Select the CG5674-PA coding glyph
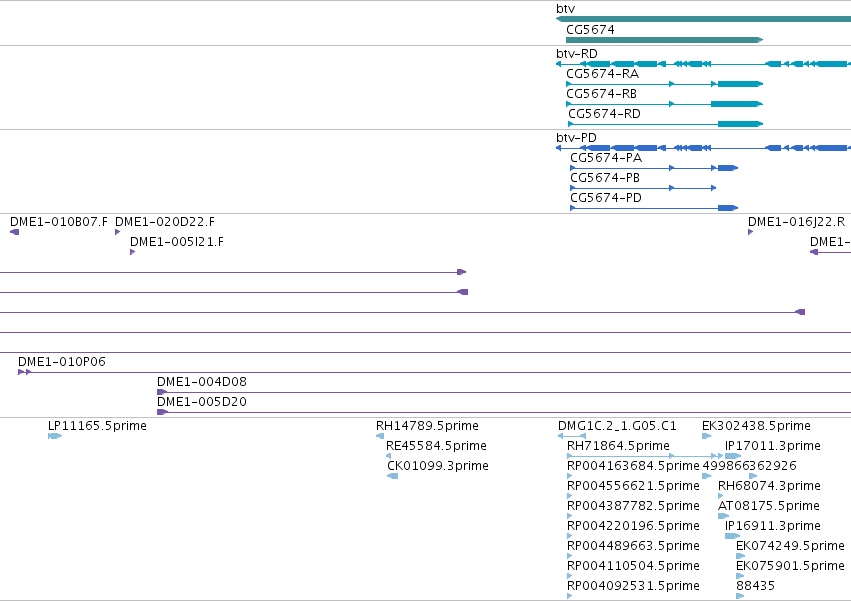 click(654, 168)
